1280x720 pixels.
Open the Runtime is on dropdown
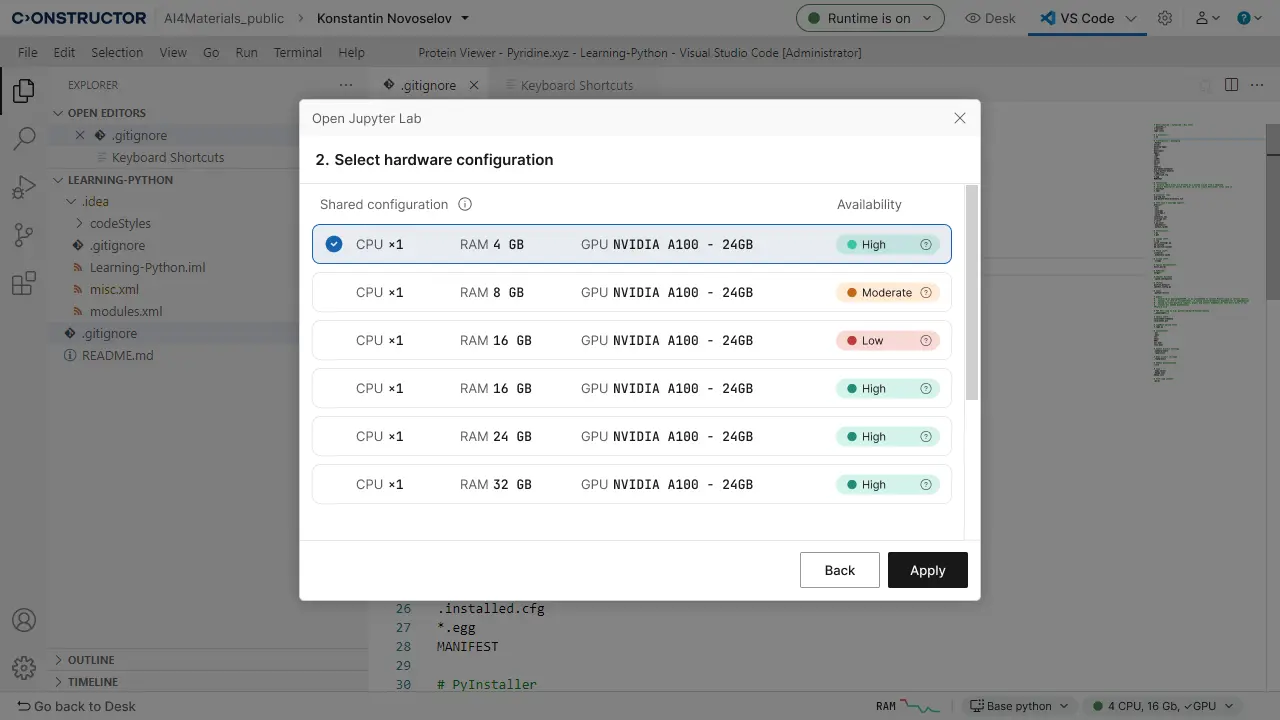(869, 18)
